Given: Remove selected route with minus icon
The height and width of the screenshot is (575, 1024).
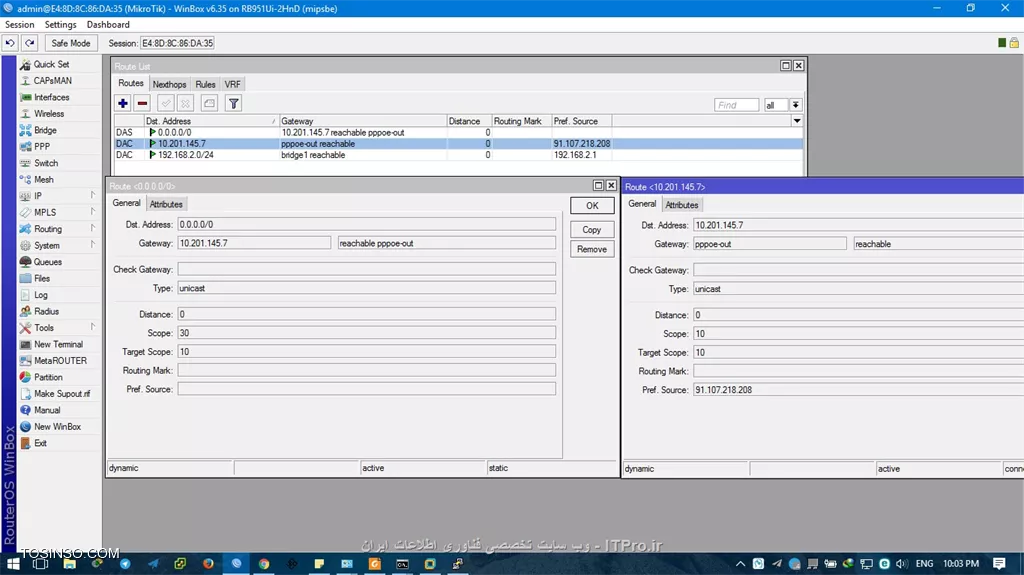Looking at the screenshot, I should point(142,103).
